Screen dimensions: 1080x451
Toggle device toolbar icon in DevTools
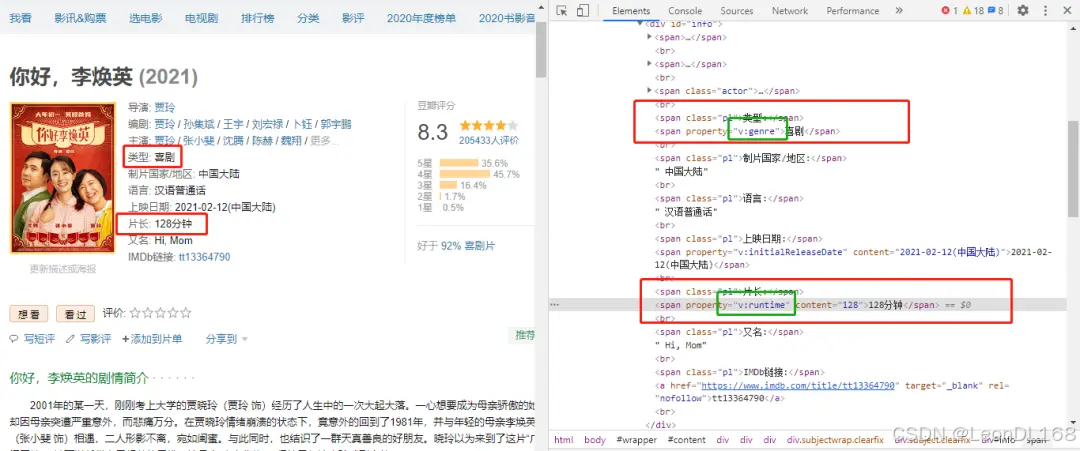coord(583,10)
